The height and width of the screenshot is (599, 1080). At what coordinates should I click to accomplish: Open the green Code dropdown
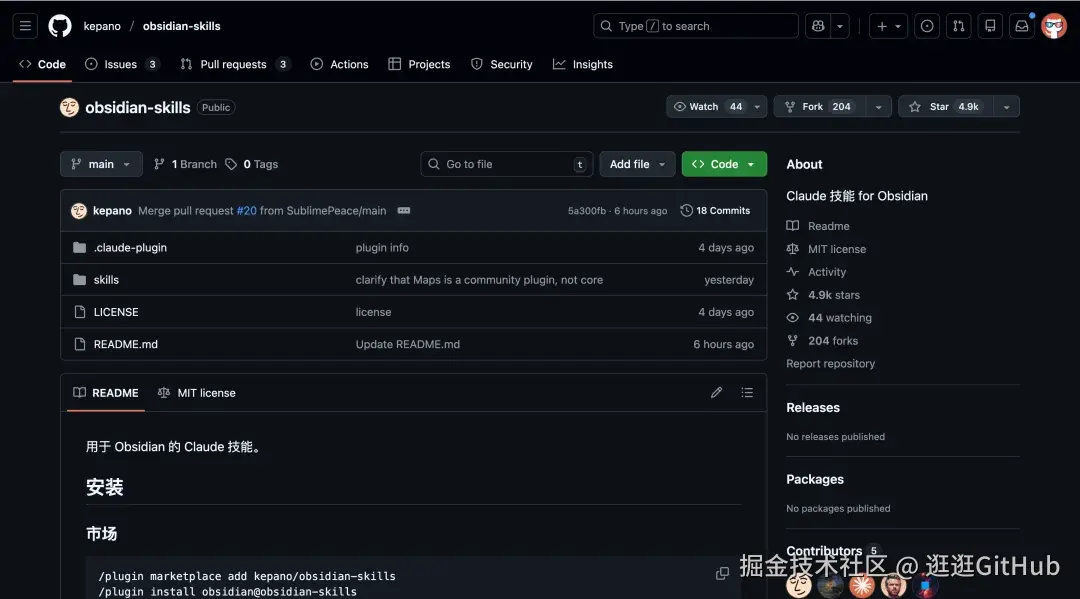(x=724, y=164)
